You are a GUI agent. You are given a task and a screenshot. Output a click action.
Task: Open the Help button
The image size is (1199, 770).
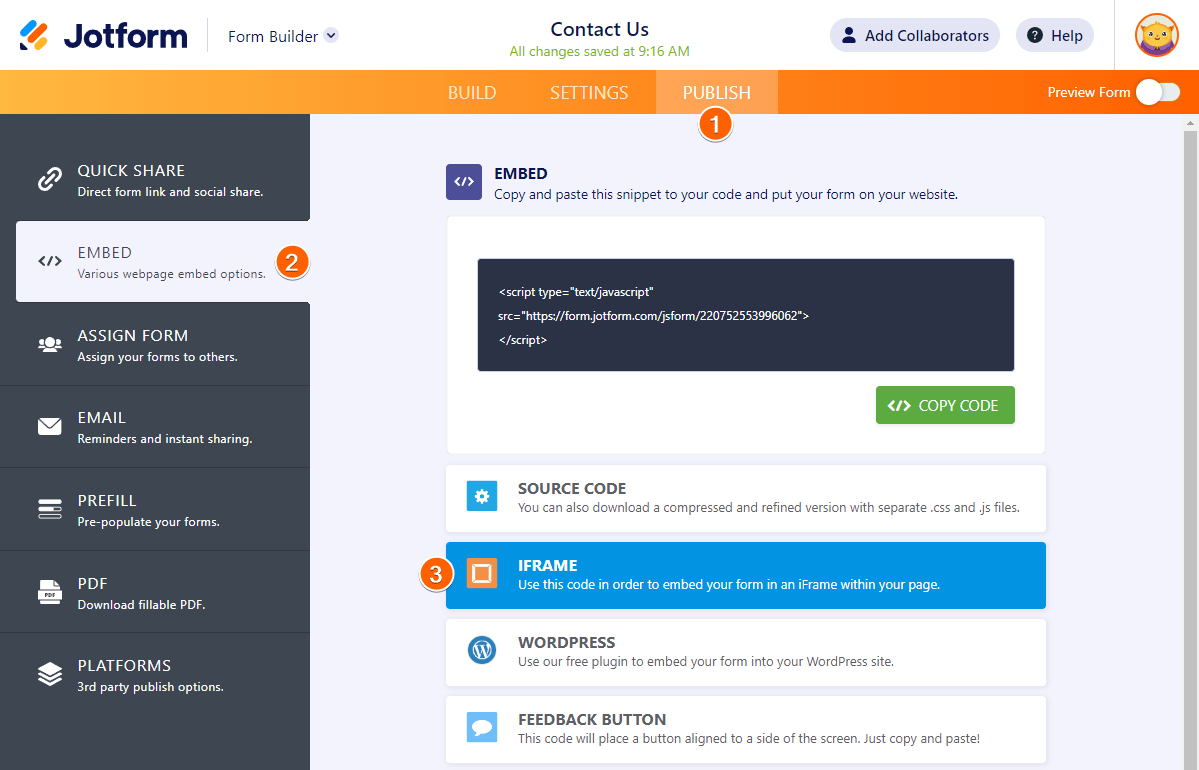pos(1054,35)
